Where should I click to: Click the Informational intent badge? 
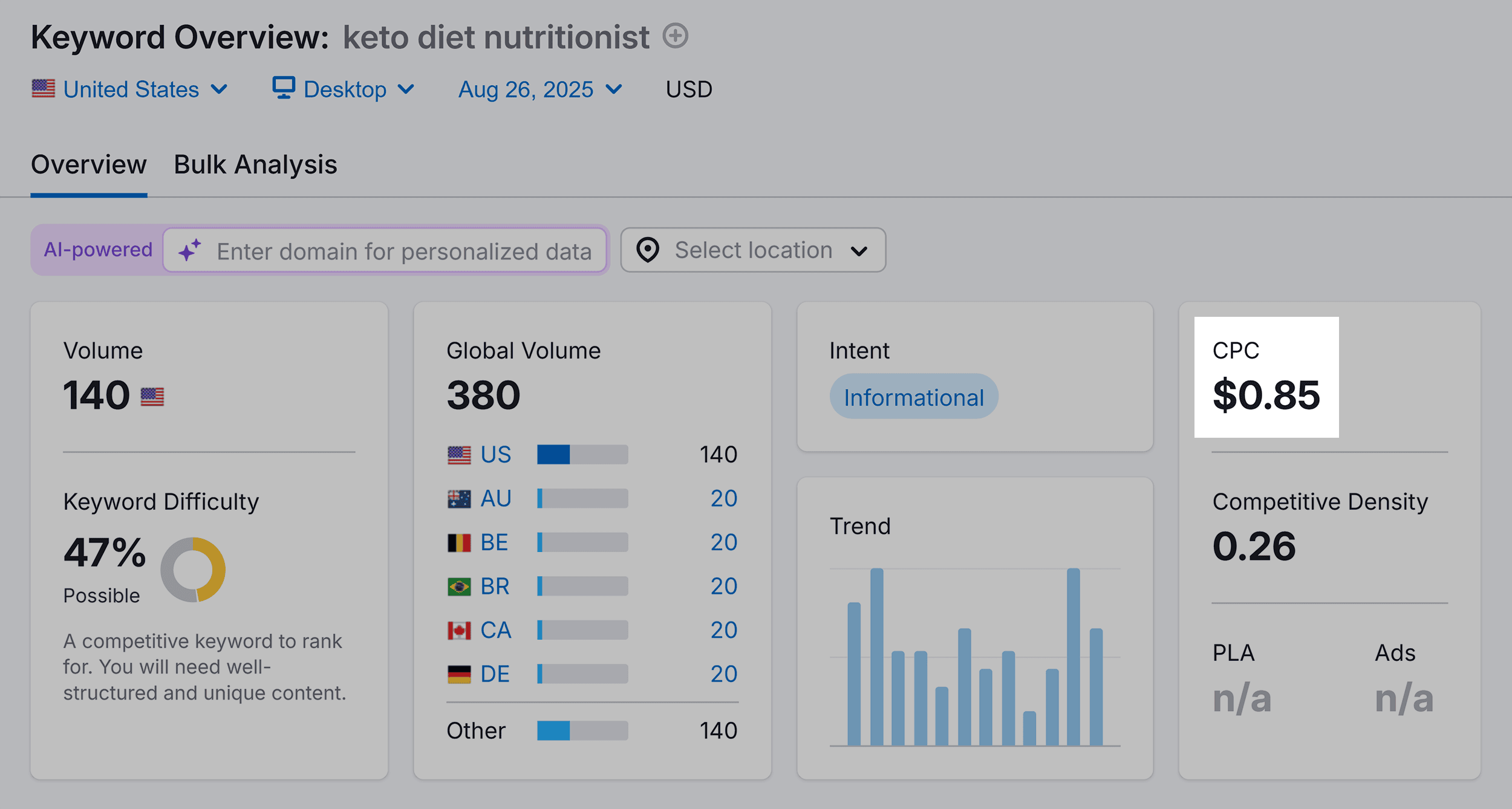tap(914, 397)
